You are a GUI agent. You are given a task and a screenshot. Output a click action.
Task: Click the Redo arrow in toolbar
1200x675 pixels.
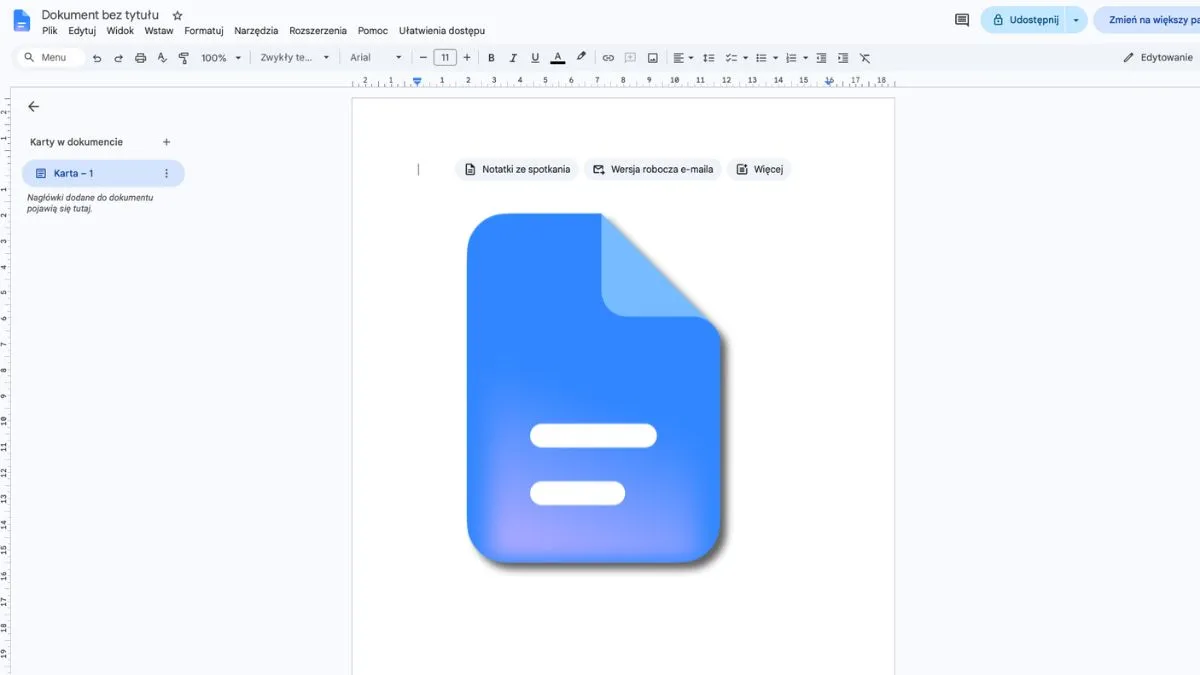(118, 58)
